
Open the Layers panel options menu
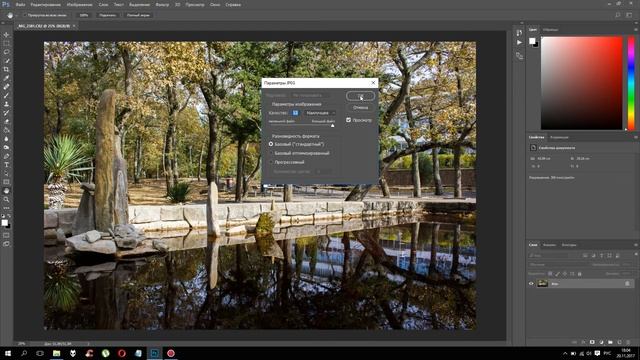[x=636, y=245]
